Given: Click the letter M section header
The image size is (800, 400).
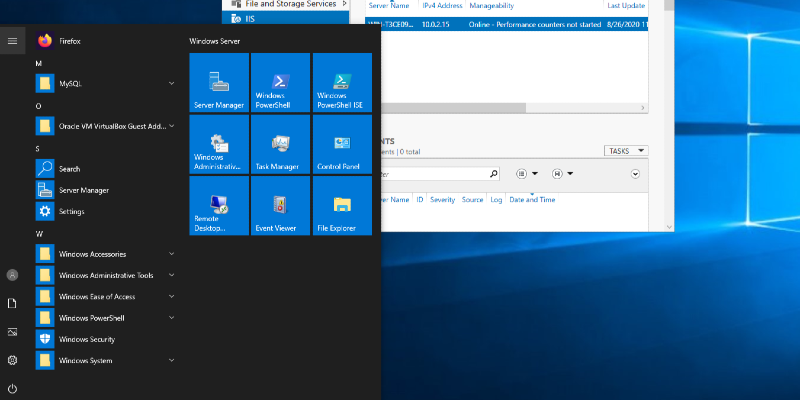Looking at the screenshot, I should pyautogui.click(x=39, y=63).
